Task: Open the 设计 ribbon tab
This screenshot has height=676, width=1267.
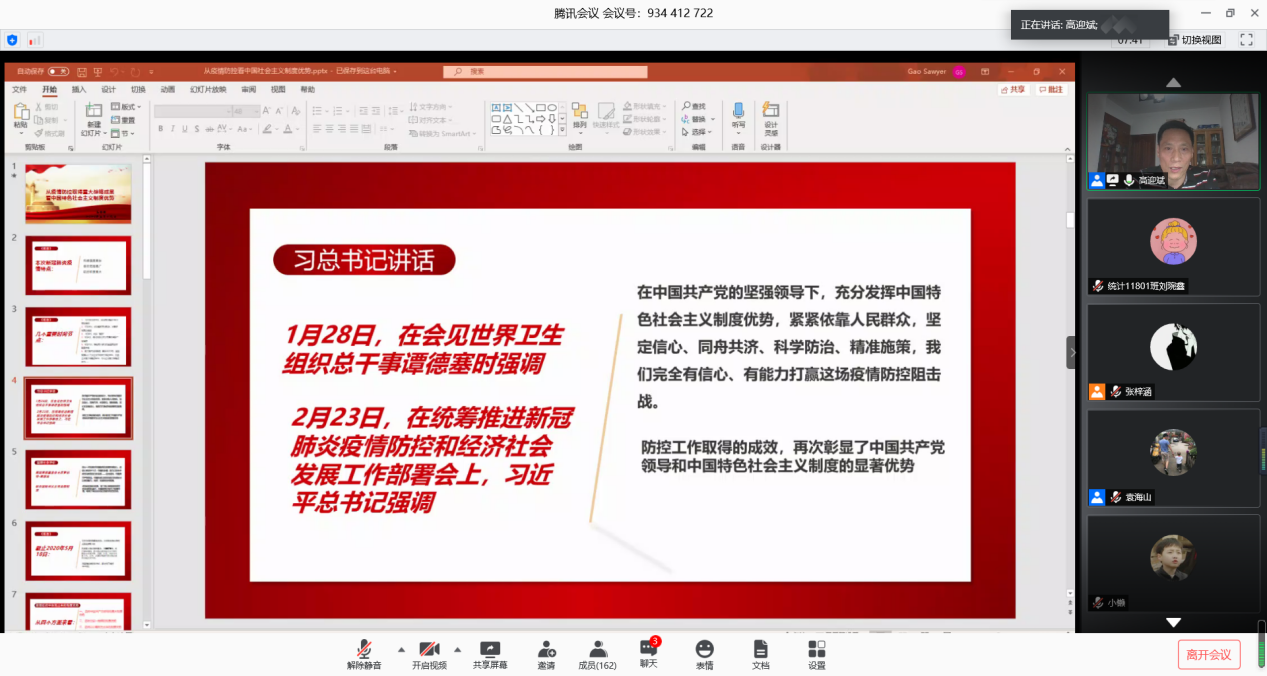Action: tap(108, 89)
